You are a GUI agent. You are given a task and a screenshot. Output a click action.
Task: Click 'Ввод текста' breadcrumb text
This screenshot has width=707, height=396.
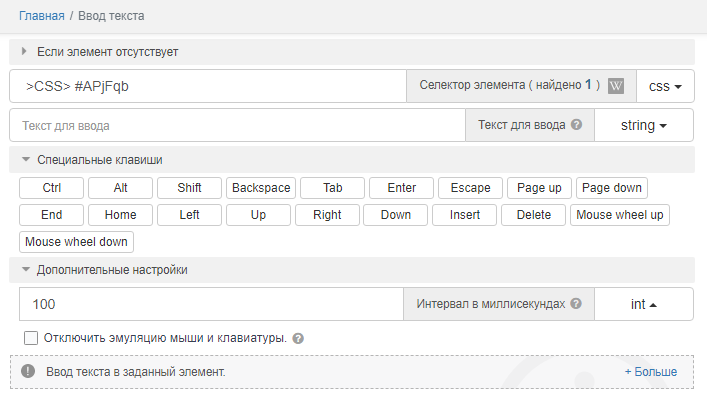(111, 16)
